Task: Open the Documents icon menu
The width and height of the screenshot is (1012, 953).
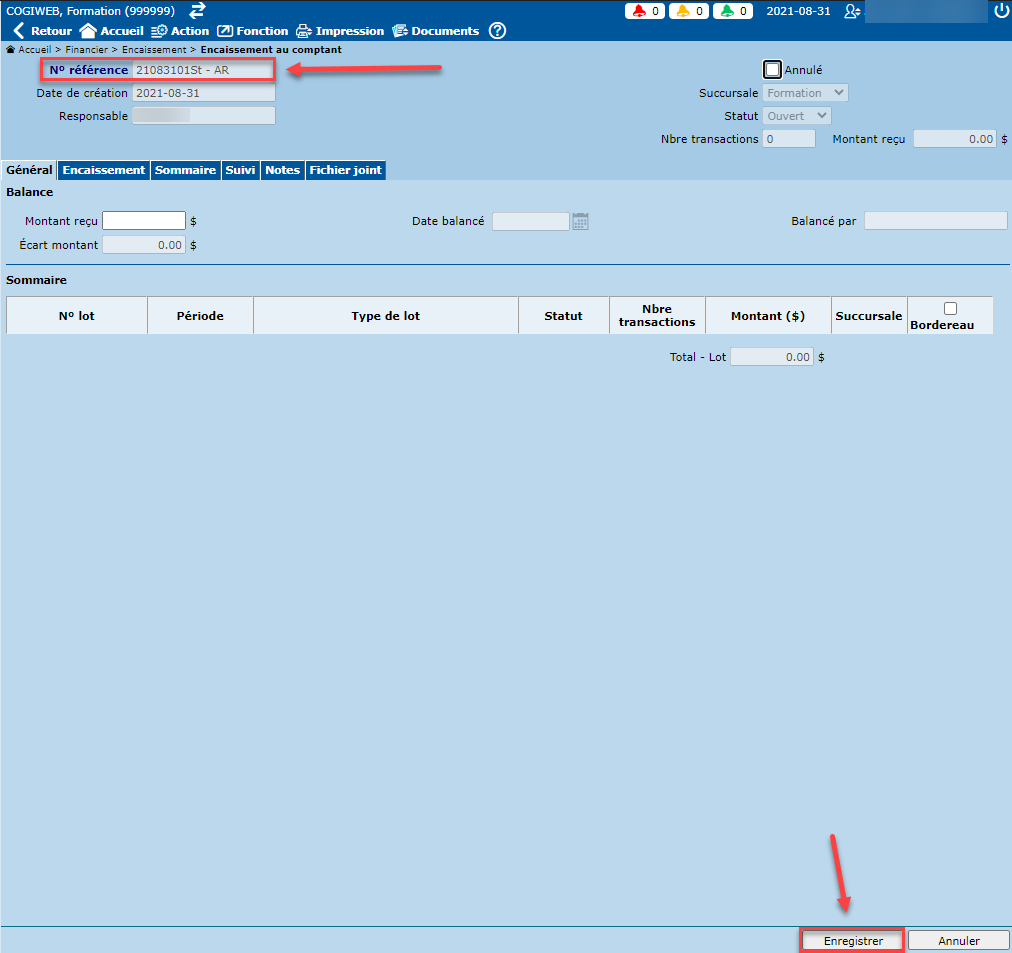Action: [400, 31]
